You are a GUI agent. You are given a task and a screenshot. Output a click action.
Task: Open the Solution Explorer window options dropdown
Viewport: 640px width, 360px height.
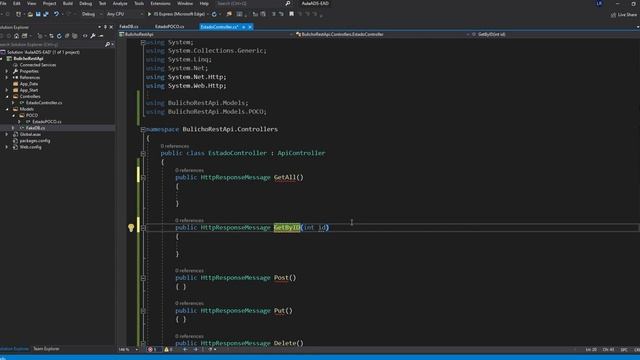coord(100,27)
